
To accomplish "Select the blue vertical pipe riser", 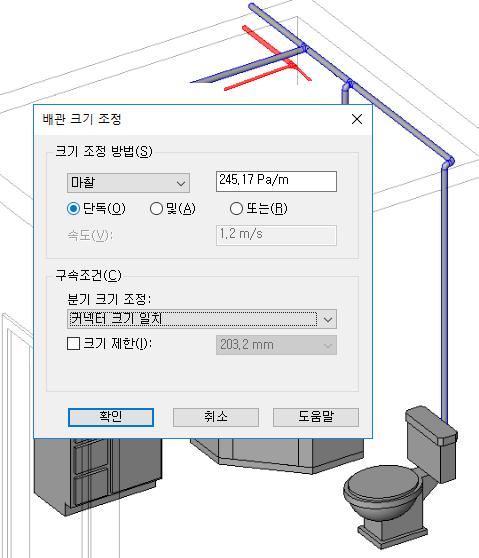I will [444, 295].
